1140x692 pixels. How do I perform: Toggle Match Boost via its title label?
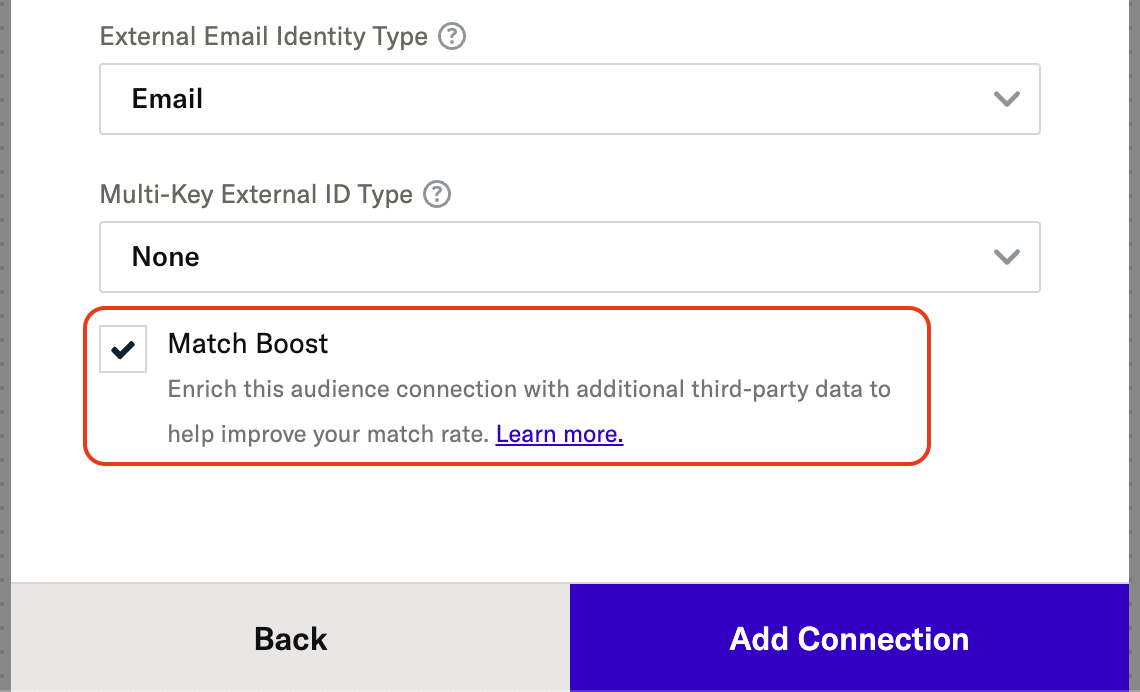[x=248, y=344]
